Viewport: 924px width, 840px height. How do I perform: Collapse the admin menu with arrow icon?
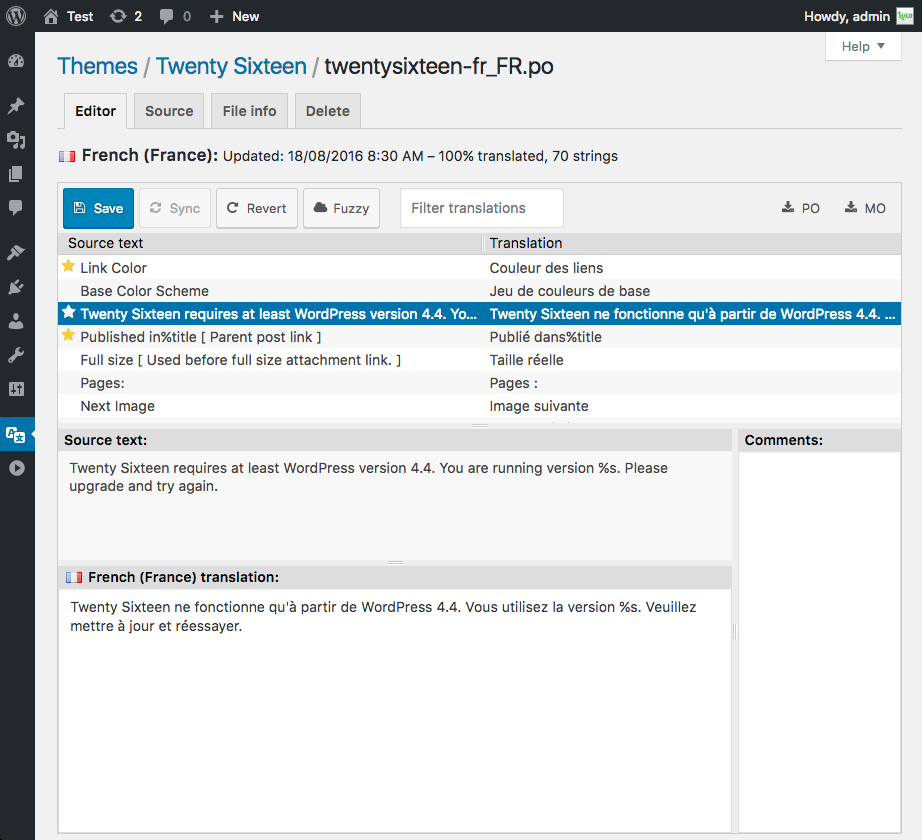16,467
